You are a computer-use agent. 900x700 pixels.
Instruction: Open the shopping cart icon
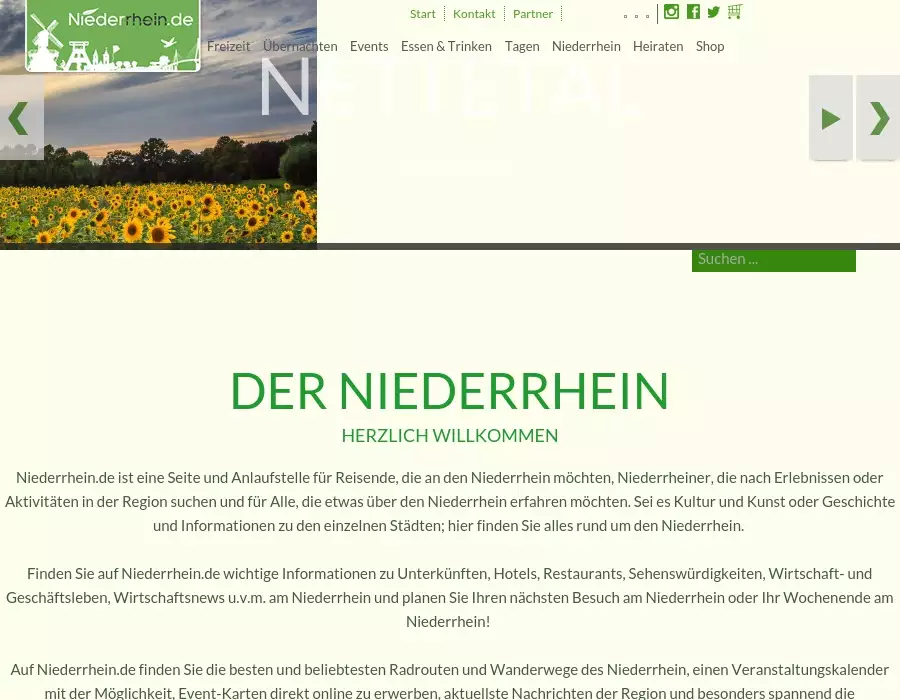735,12
